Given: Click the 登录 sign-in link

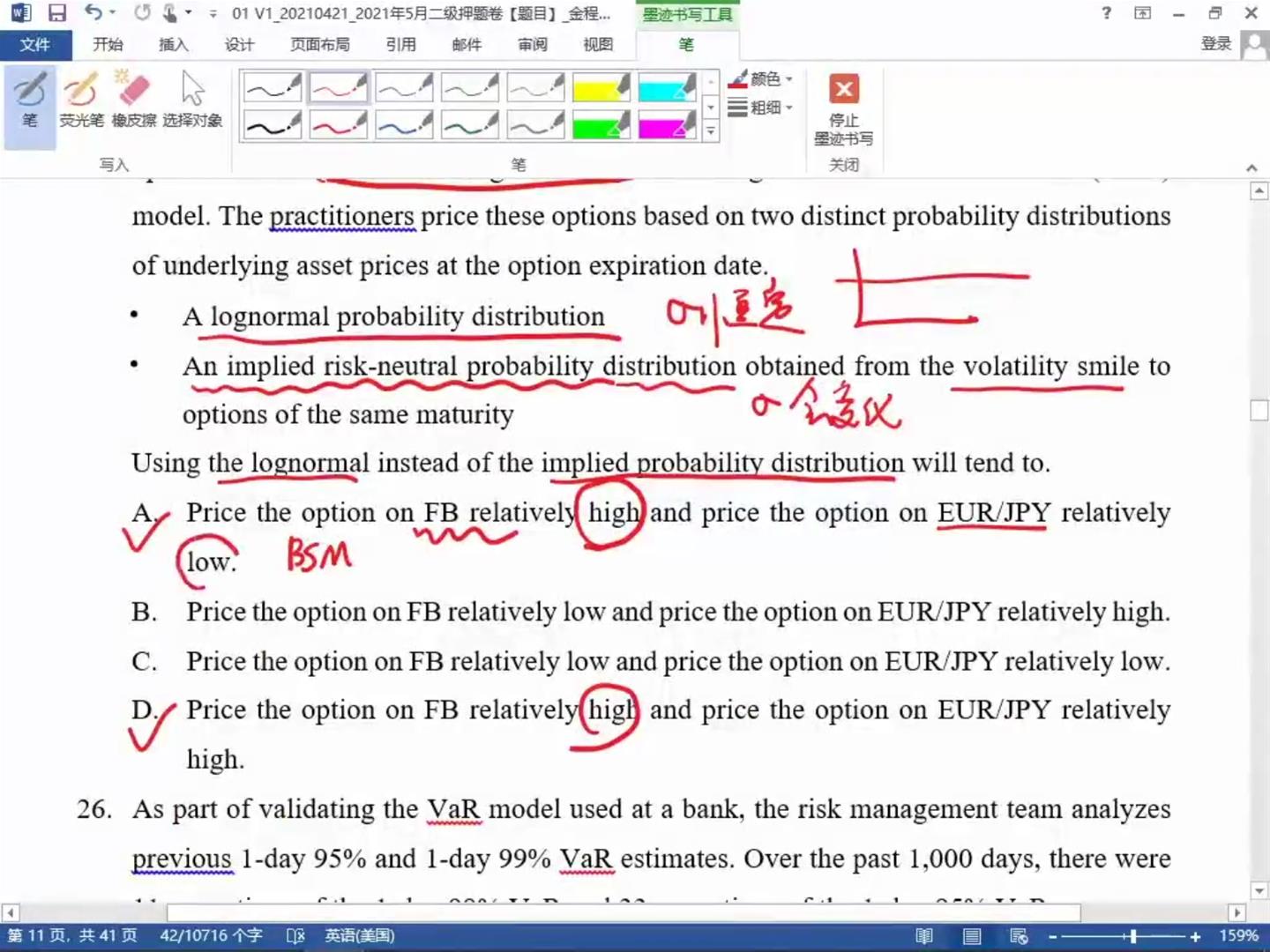Looking at the screenshot, I should [x=1215, y=44].
